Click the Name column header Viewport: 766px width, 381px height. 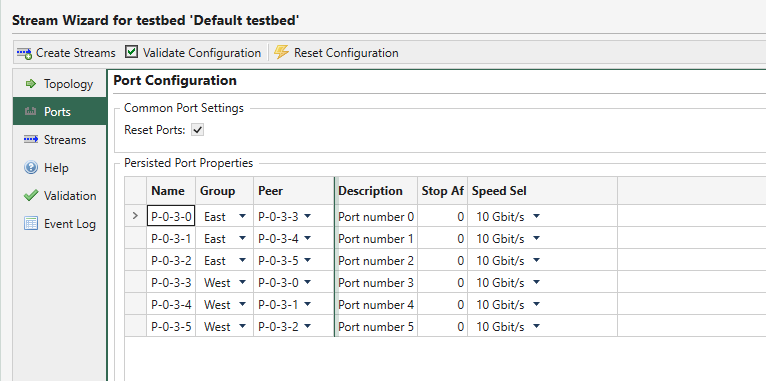click(x=171, y=191)
